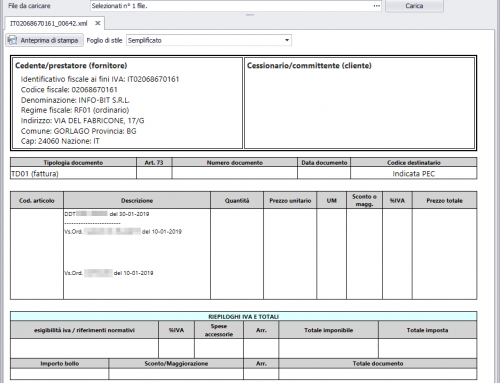Image resolution: width=500 pixels, height=383 pixels.
Task: Click %IVA header in riepiloghi table
Action: coord(176,330)
